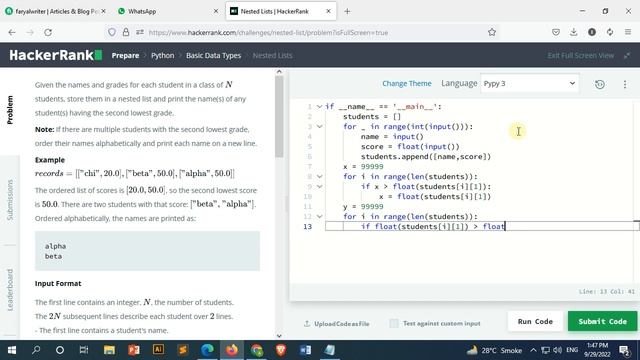The width and height of the screenshot is (640, 360).
Task: Launch Adobe Illustrator from the taskbar
Action: click(x=158, y=350)
